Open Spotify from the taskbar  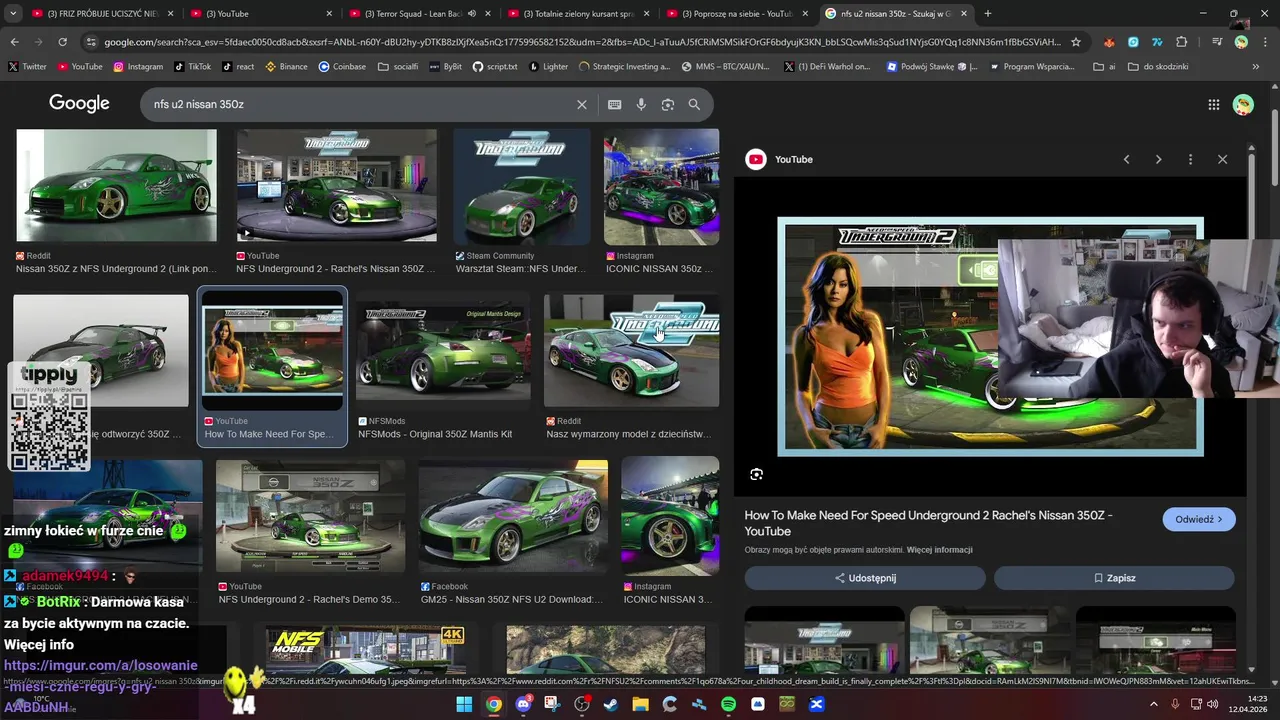[728, 704]
